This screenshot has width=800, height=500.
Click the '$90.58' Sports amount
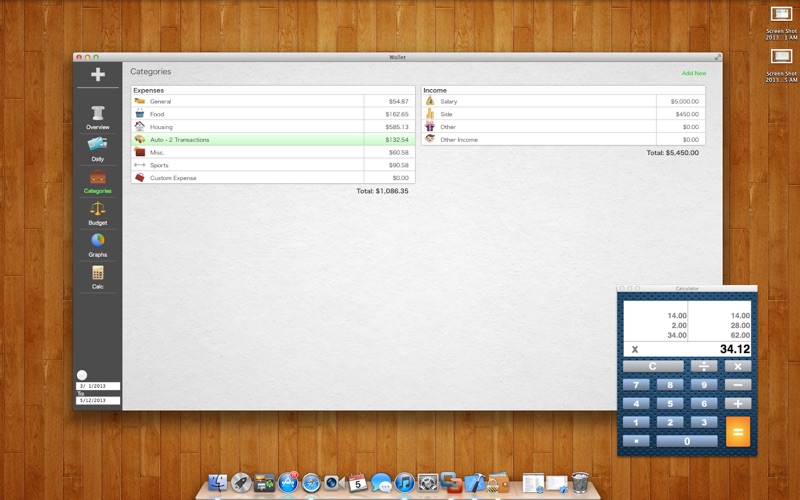398,165
